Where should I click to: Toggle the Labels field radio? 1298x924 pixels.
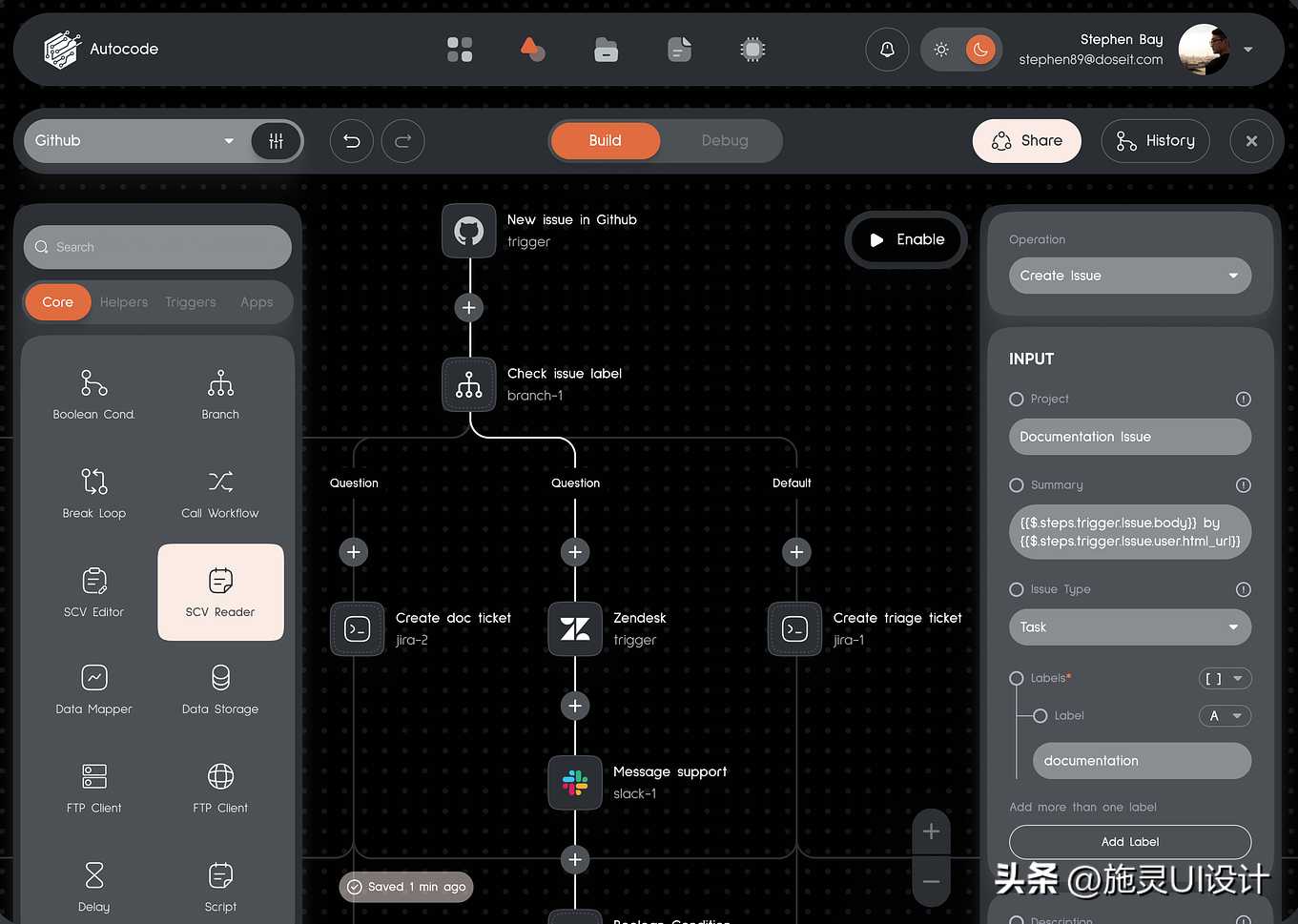(x=1017, y=679)
